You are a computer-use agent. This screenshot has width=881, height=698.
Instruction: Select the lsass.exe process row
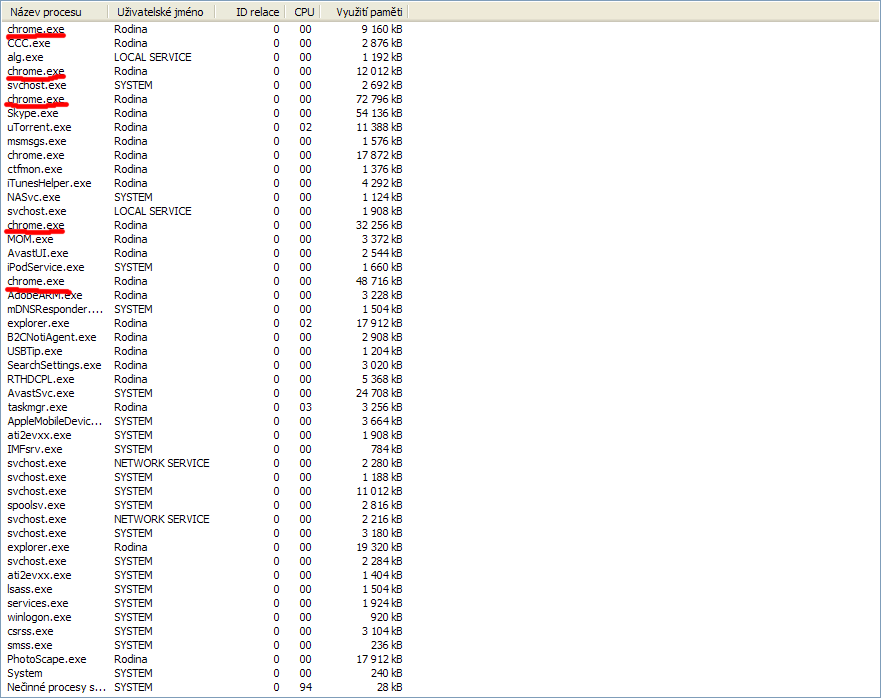30,589
